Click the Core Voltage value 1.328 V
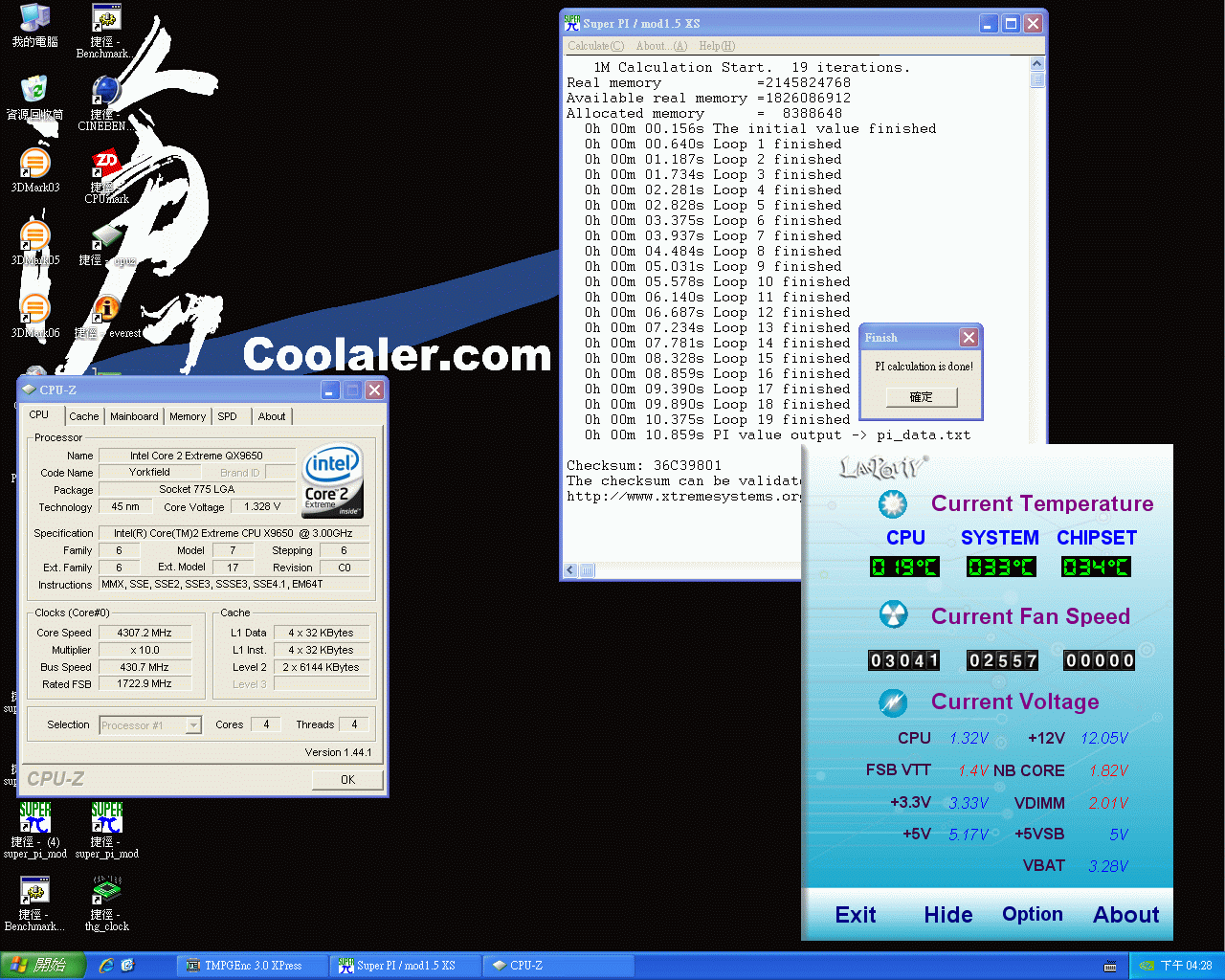1225x980 pixels. [263, 507]
